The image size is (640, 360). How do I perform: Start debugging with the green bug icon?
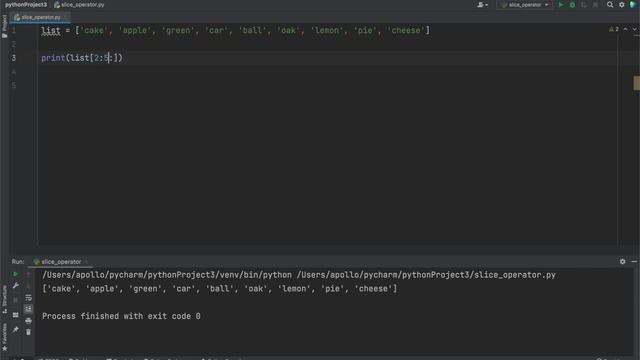(572, 5)
